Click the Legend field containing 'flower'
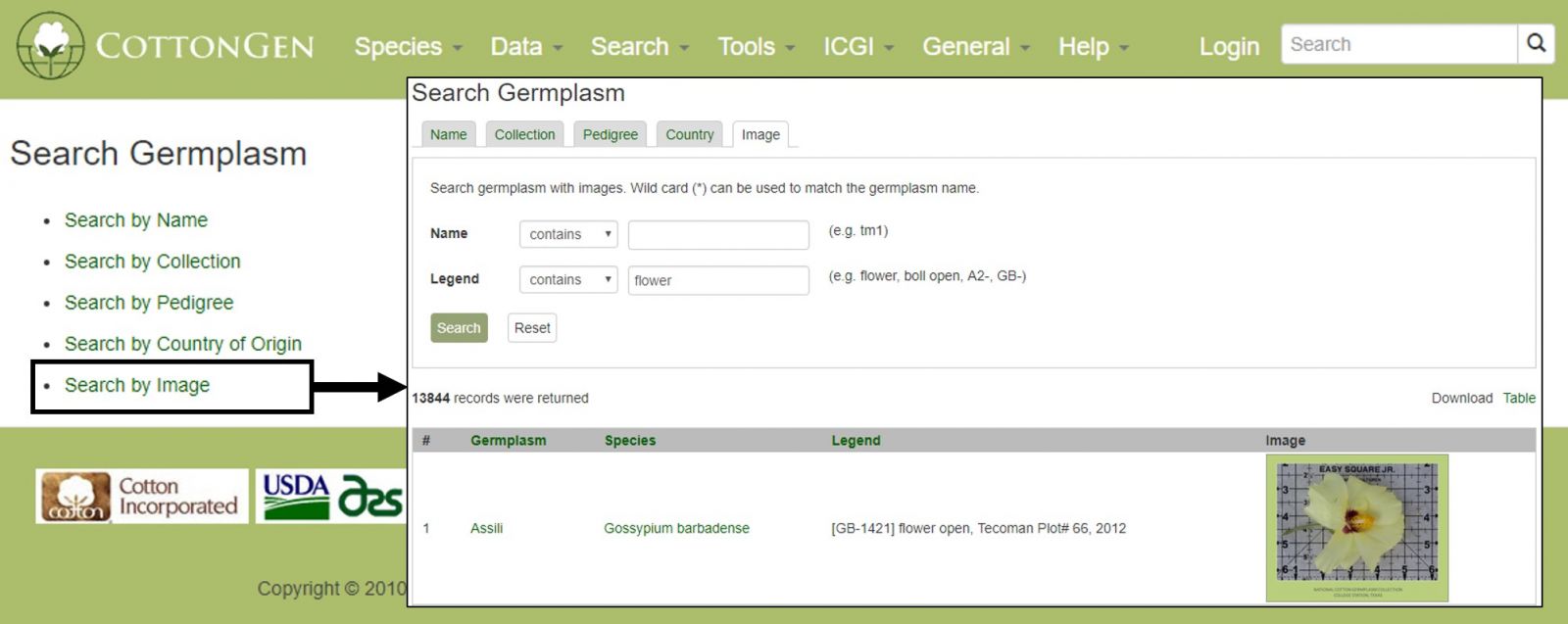Screen dimensions: 1568x624 click(x=718, y=280)
